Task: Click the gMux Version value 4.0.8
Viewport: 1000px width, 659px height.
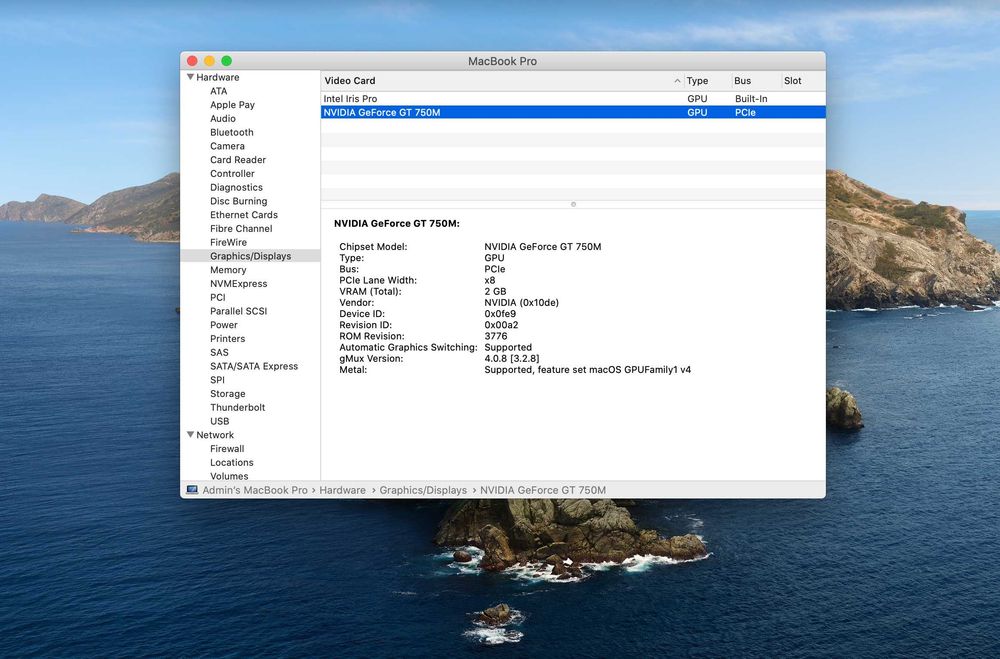Action: pyautogui.click(x=511, y=359)
